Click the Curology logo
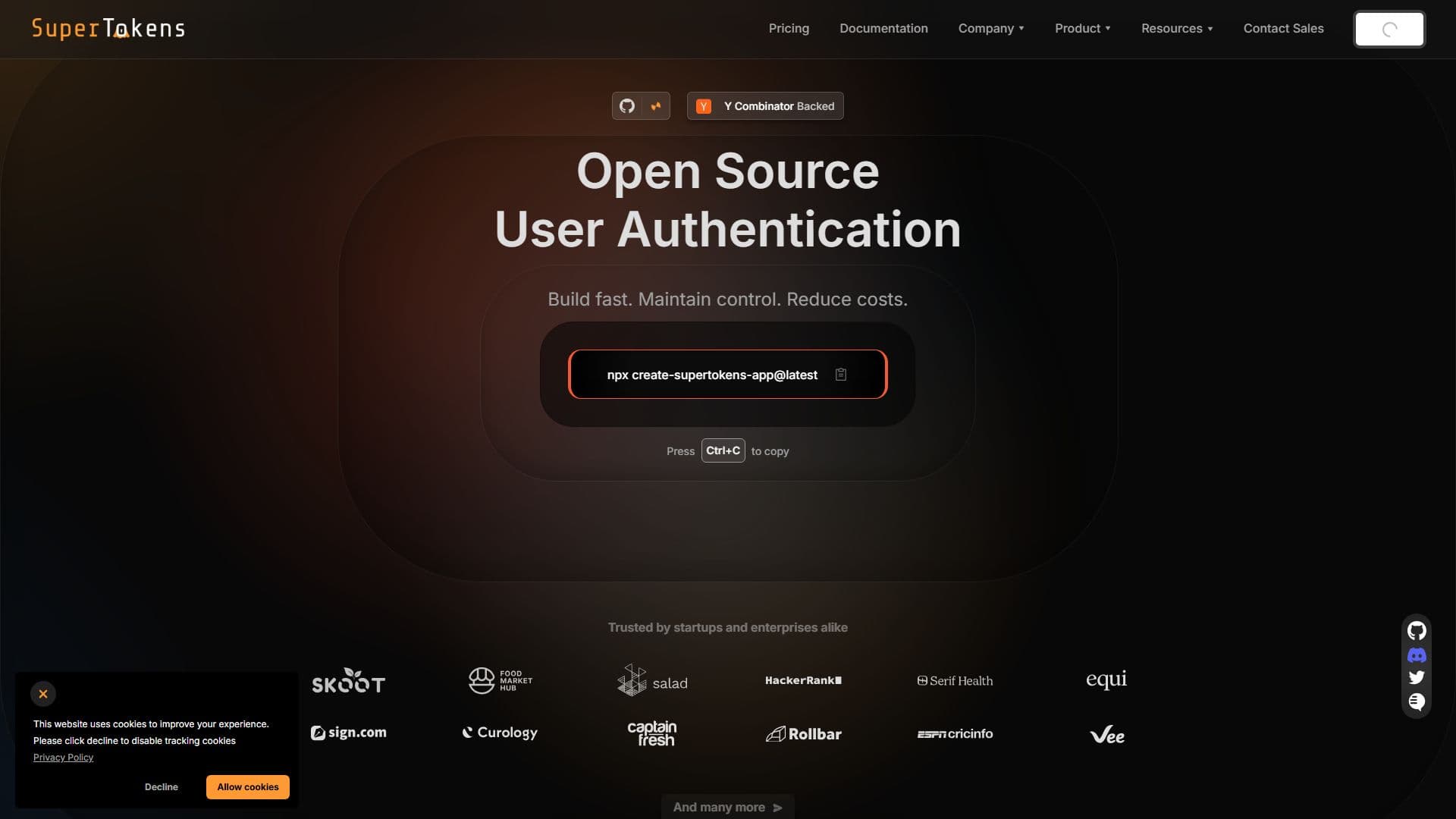The height and width of the screenshot is (819, 1456). [500, 733]
